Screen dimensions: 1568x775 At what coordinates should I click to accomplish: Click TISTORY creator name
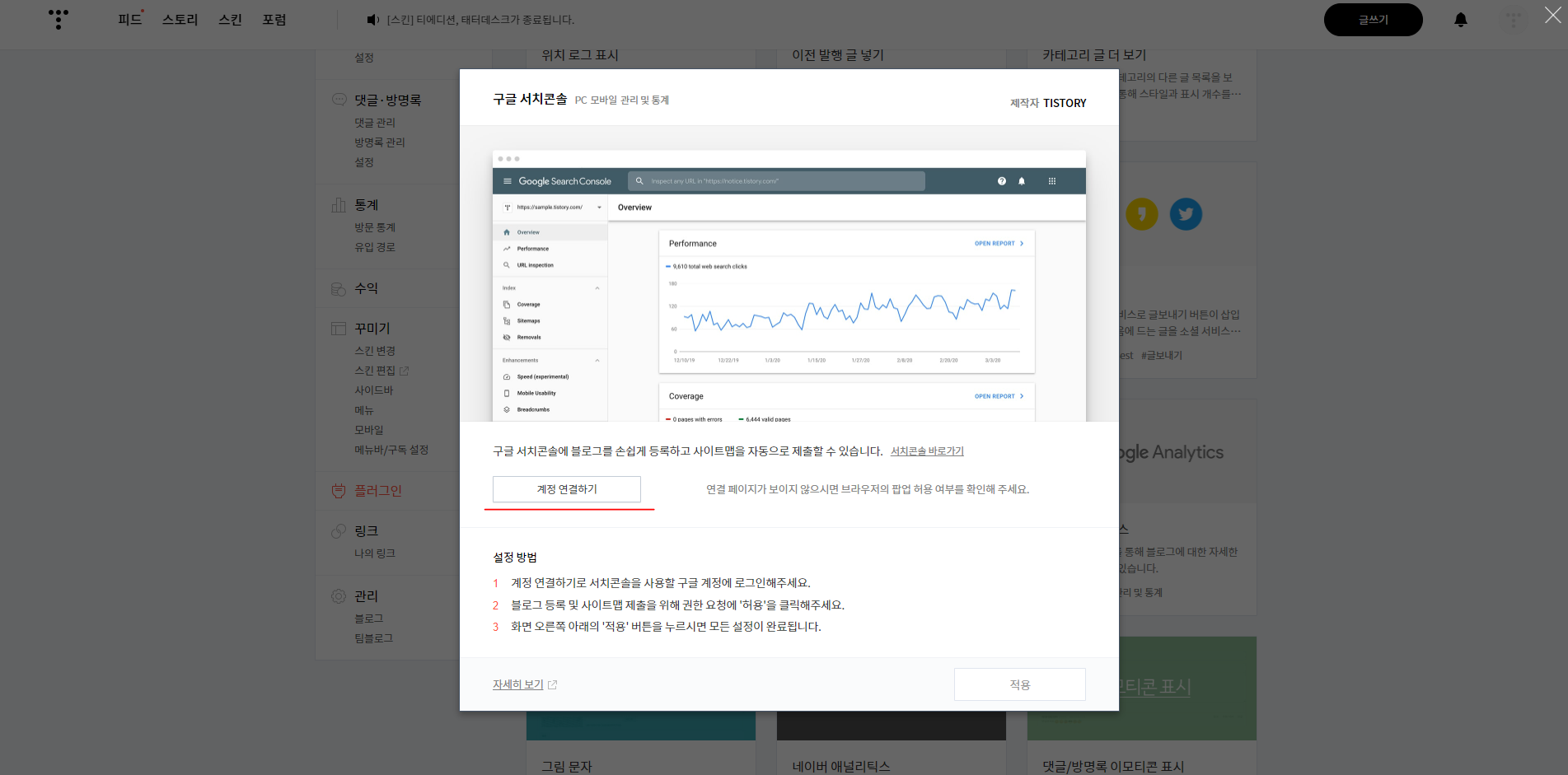click(x=1065, y=103)
